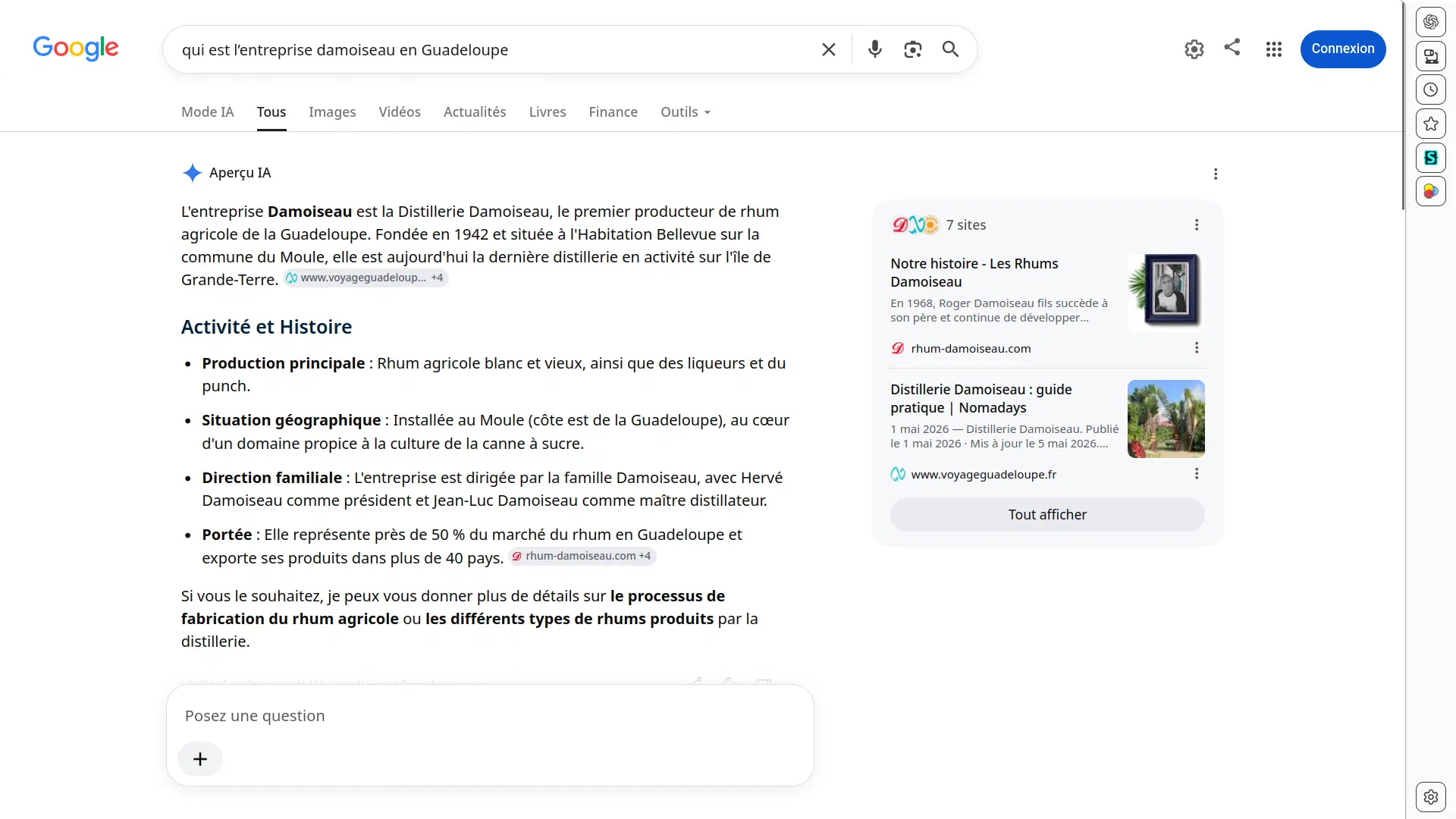Click 'les différents types de rhums produits'

pos(570,619)
